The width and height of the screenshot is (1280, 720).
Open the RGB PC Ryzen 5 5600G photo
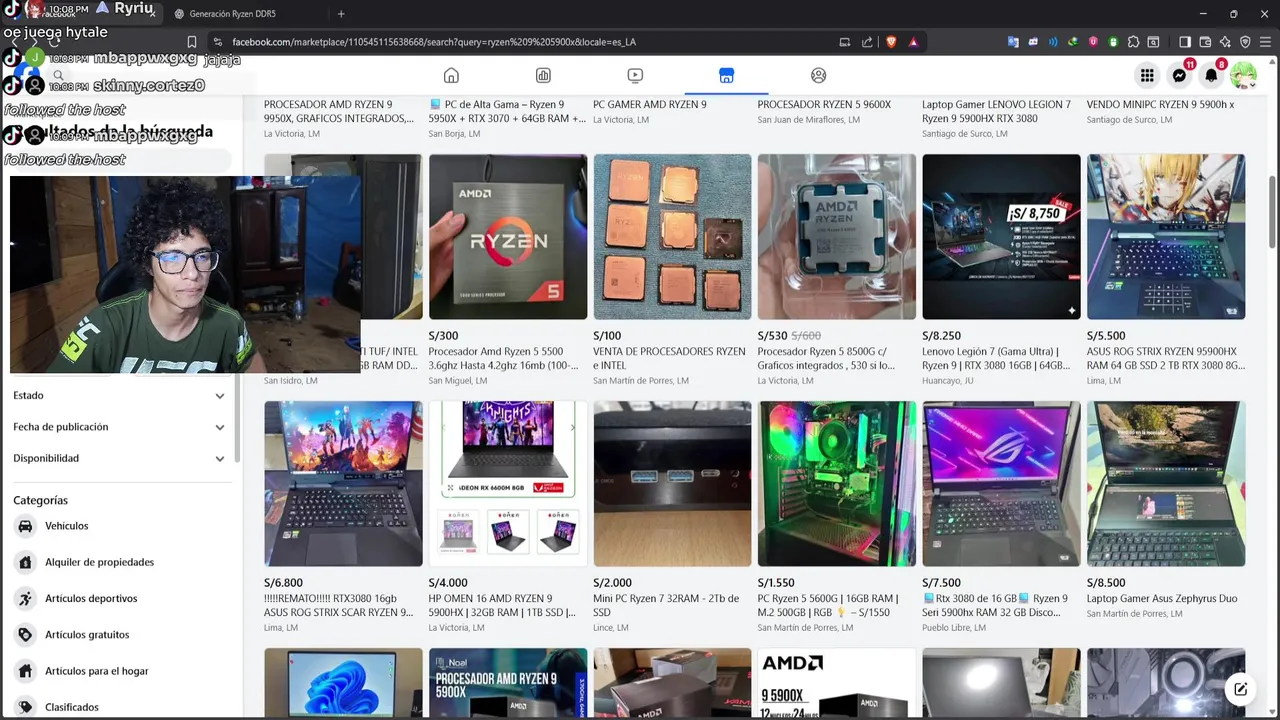point(837,484)
